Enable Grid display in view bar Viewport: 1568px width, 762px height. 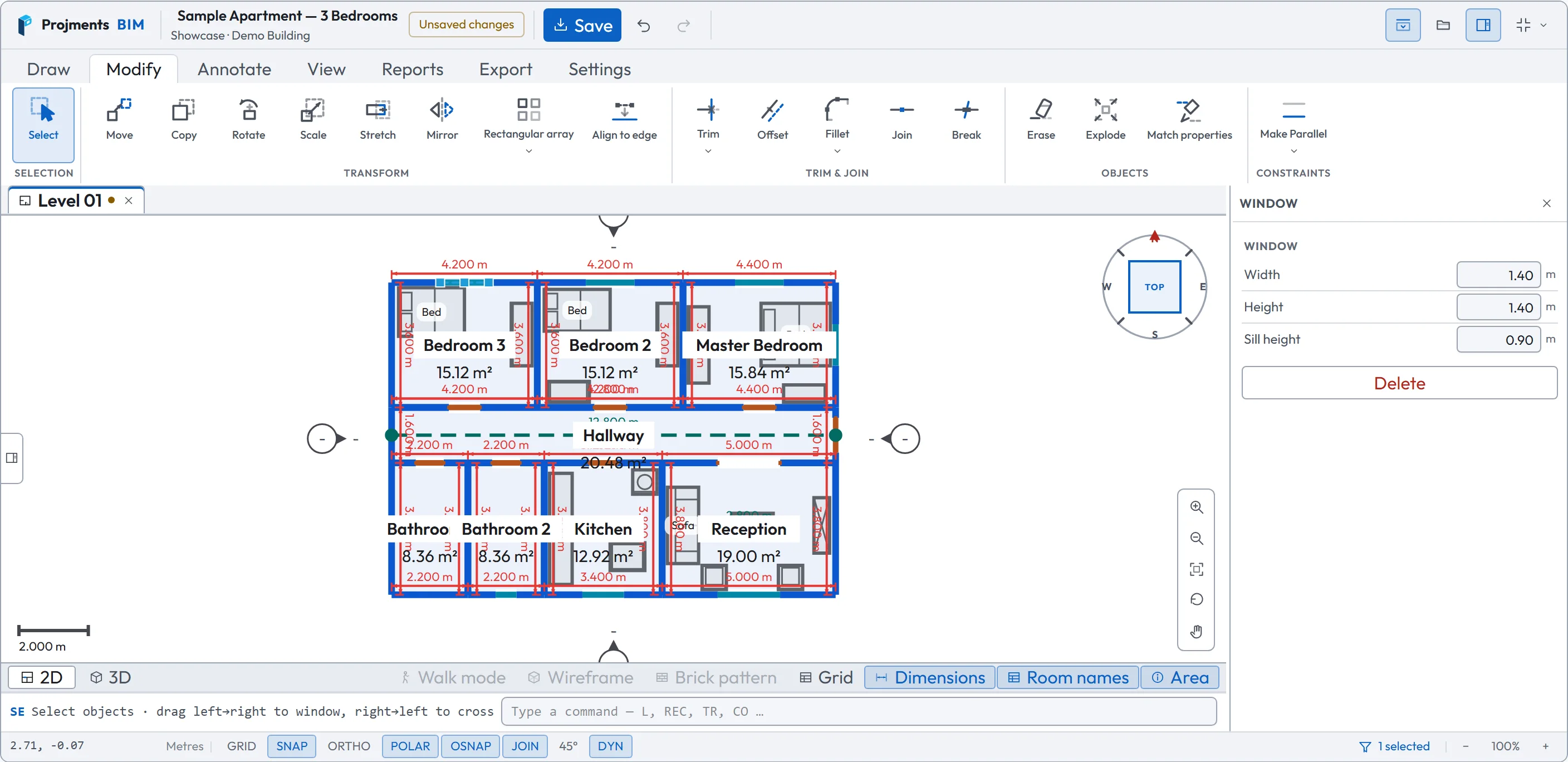coord(825,677)
